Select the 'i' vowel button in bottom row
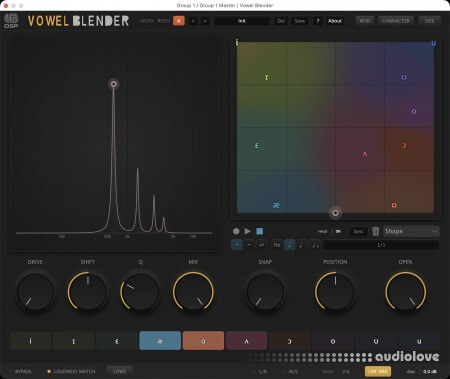450x379 pixels. coord(31,341)
